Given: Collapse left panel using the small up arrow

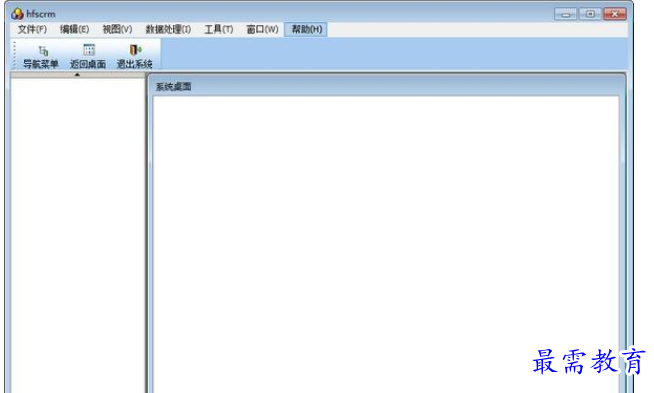Looking at the screenshot, I should click(x=77, y=75).
